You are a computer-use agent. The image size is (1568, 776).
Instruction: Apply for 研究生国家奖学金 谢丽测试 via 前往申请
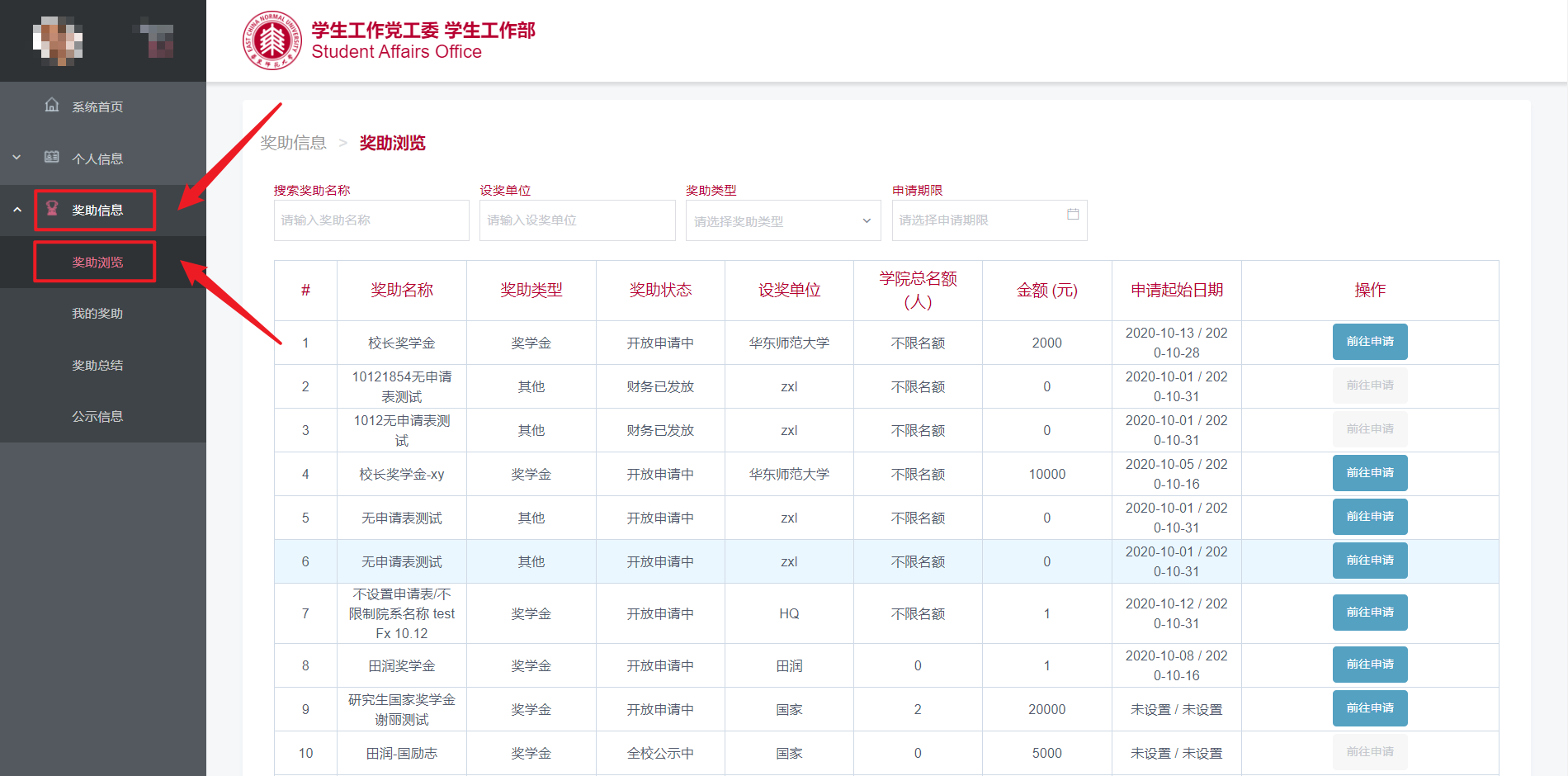(1369, 708)
